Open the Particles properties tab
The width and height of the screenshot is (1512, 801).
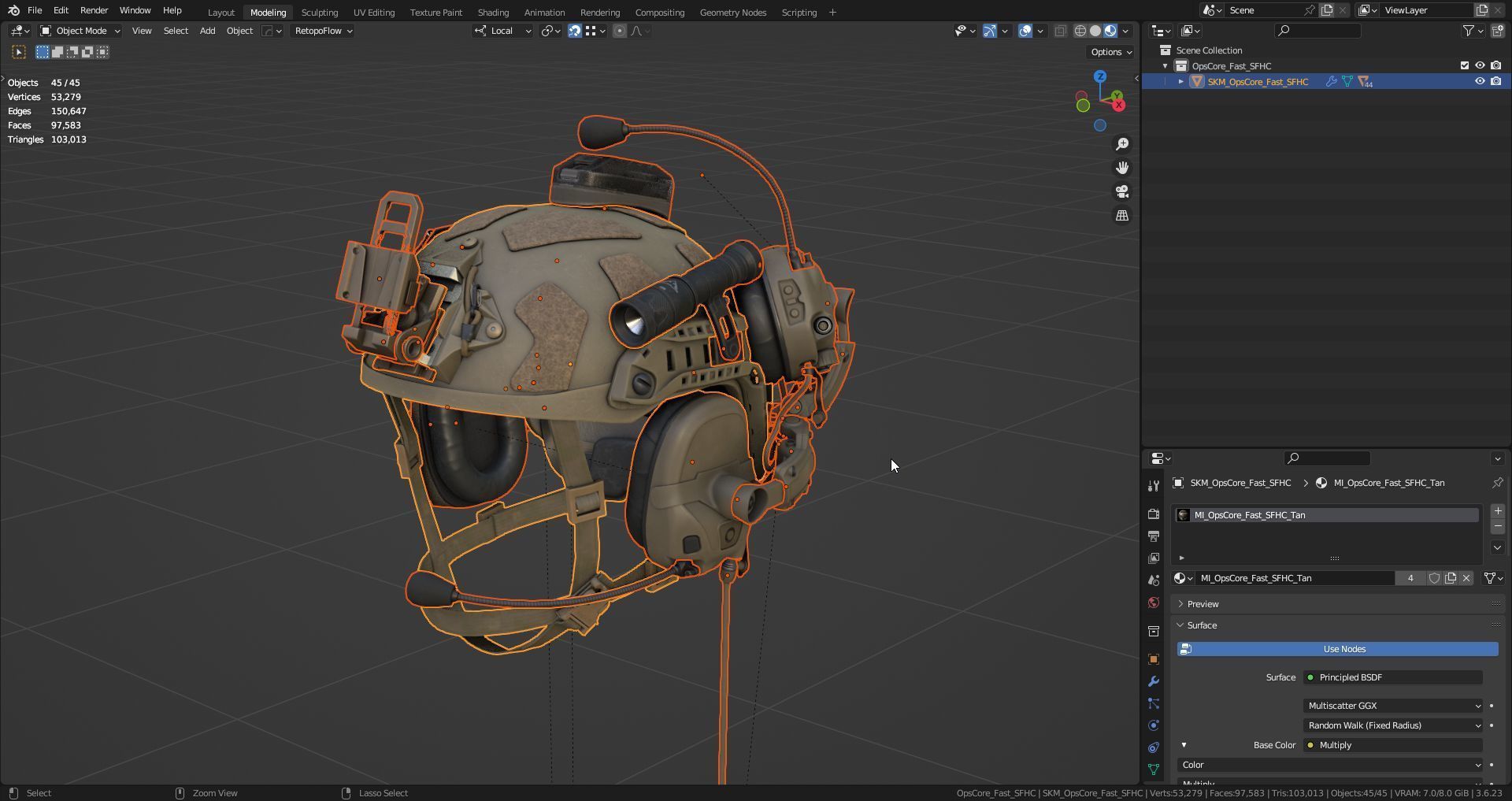[1154, 703]
